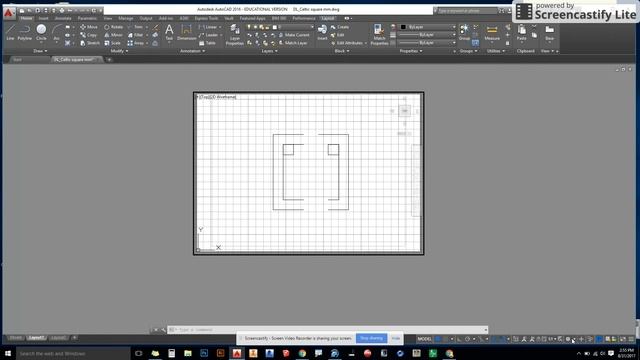
Task: Insert a Table
Action: [207, 43]
